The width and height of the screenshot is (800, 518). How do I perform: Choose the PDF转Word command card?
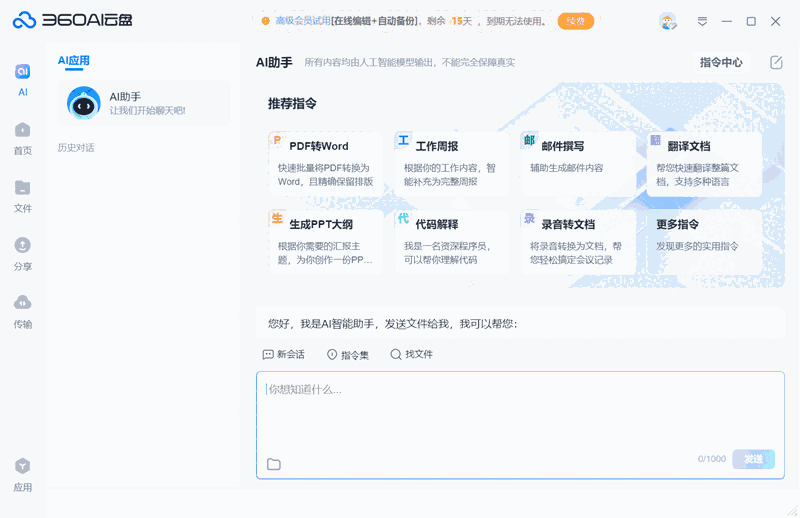pos(326,163)
